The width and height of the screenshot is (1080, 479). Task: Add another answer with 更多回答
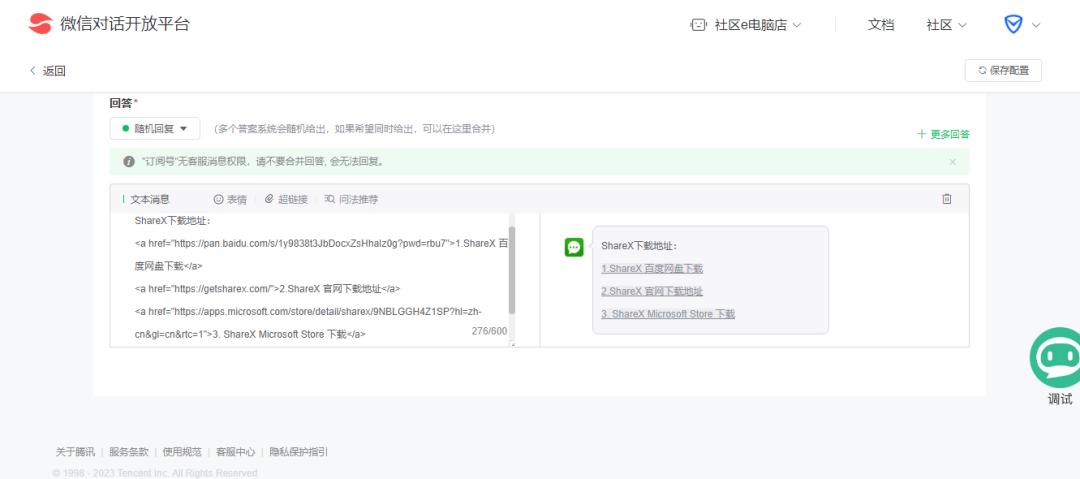[943, 134]
